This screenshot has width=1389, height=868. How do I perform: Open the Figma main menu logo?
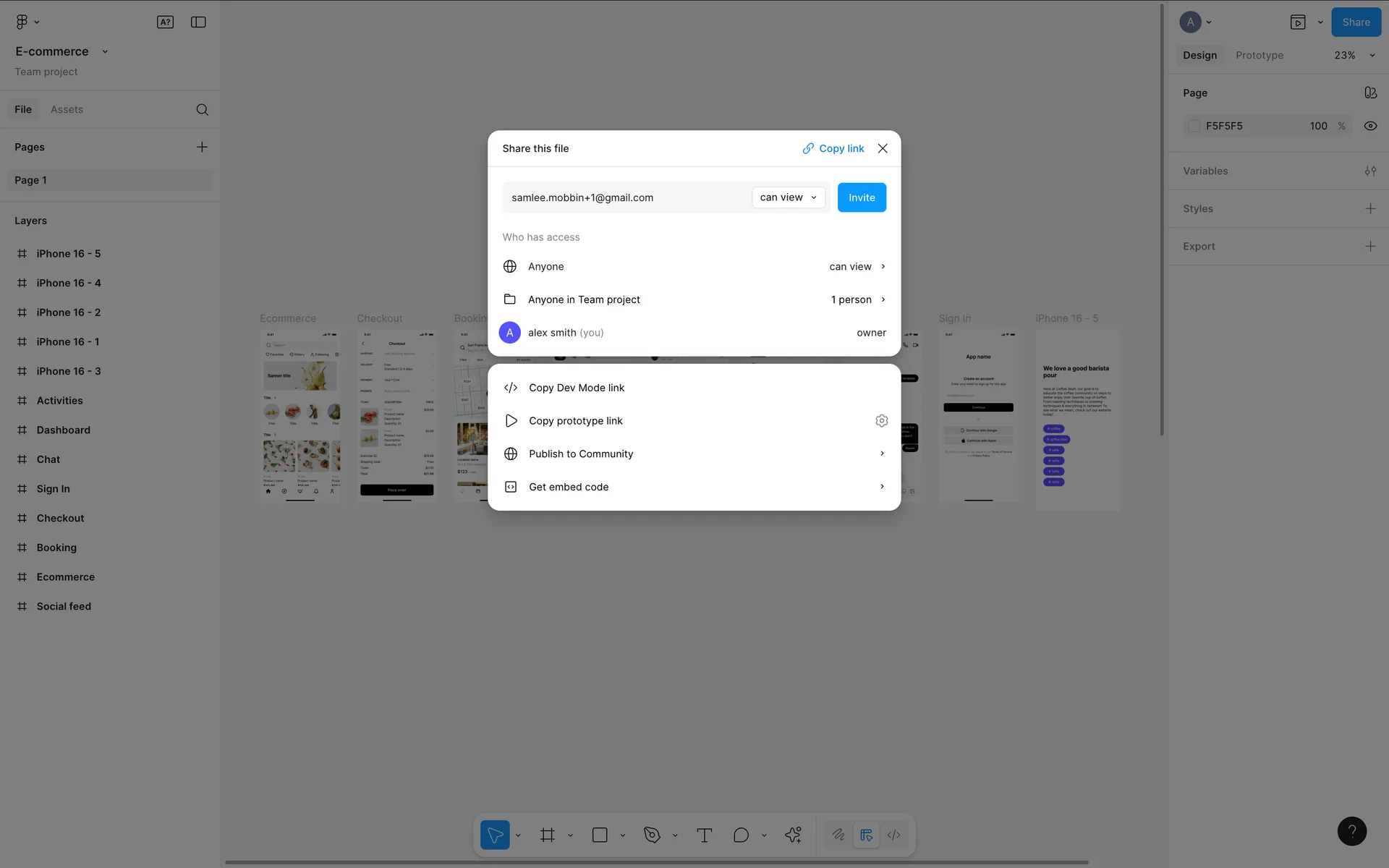[x=22, y=22]
